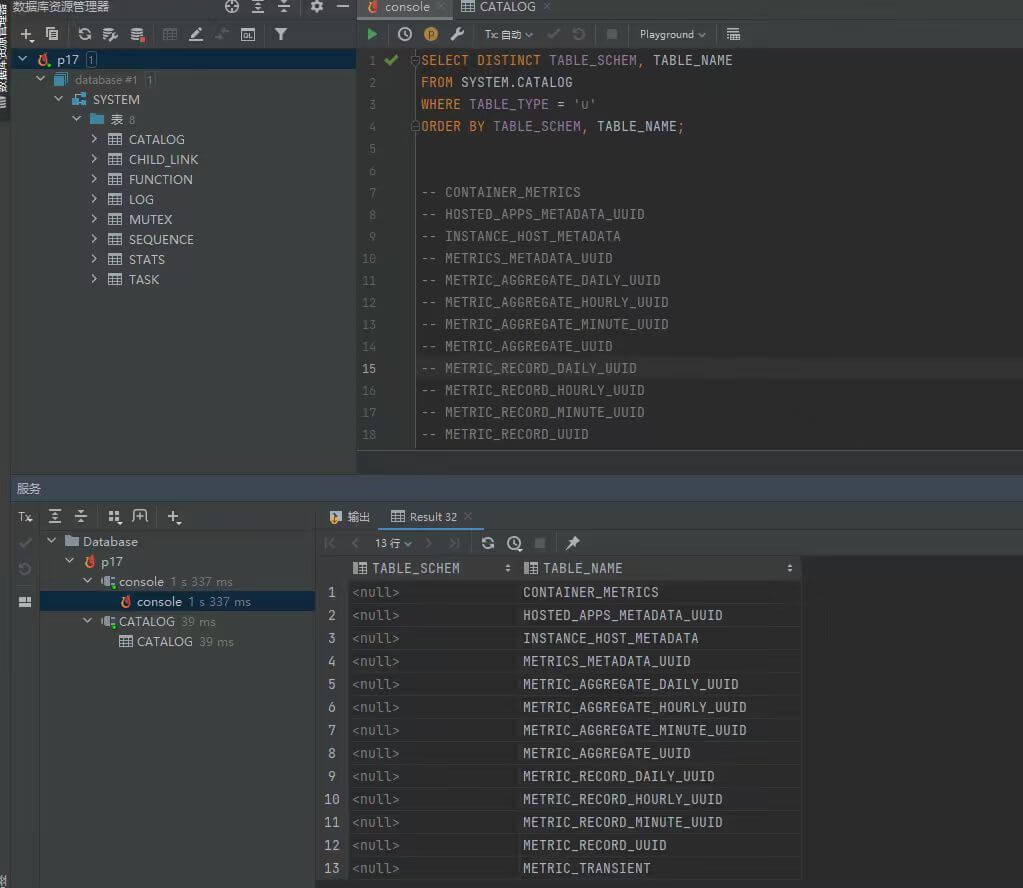The image size is (1023, 888).
Task: Click the group-by icon in Services toolbar
Action: (x=114, y=517)
